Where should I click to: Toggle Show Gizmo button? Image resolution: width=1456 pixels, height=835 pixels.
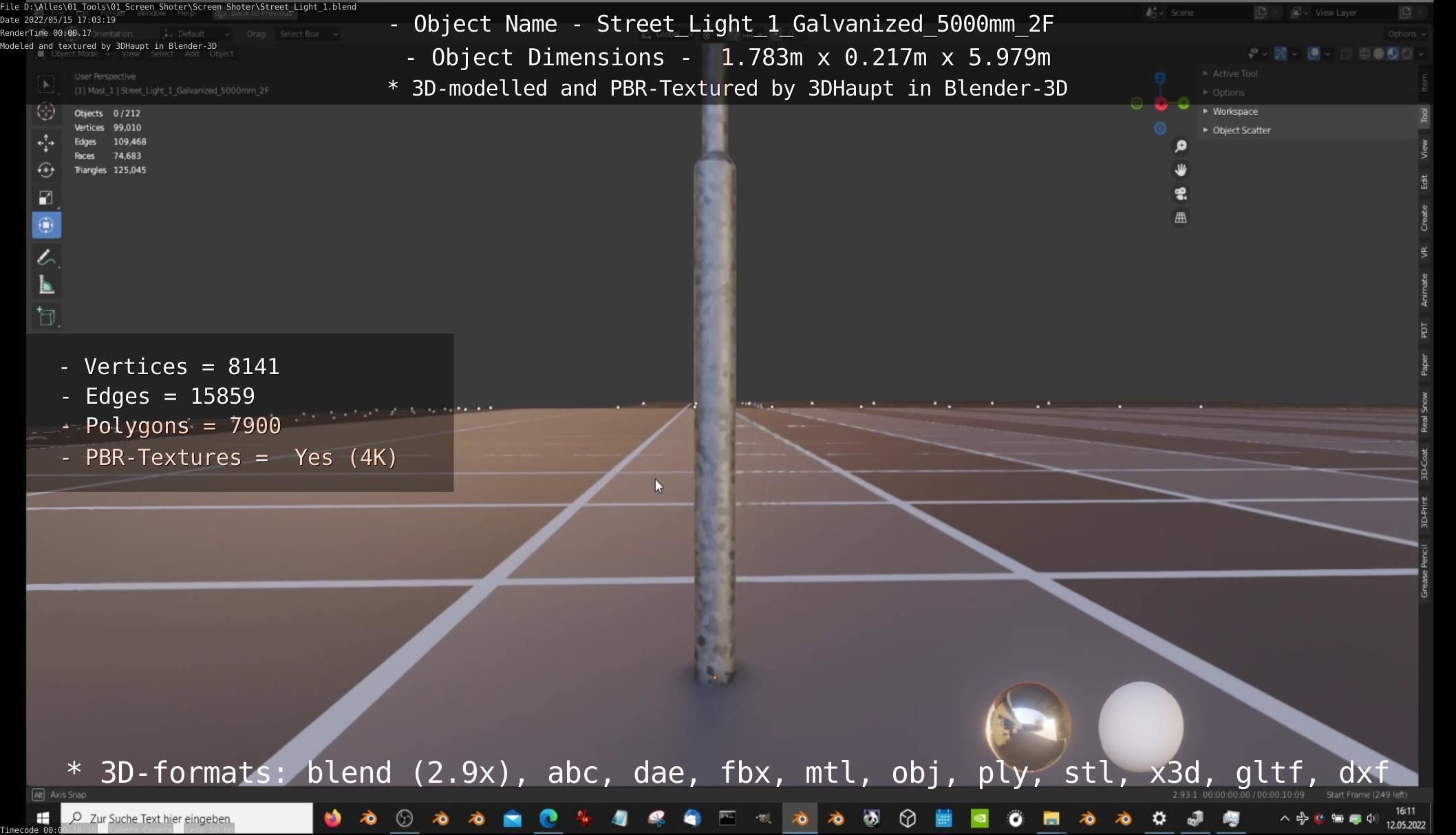(1280, 54)
